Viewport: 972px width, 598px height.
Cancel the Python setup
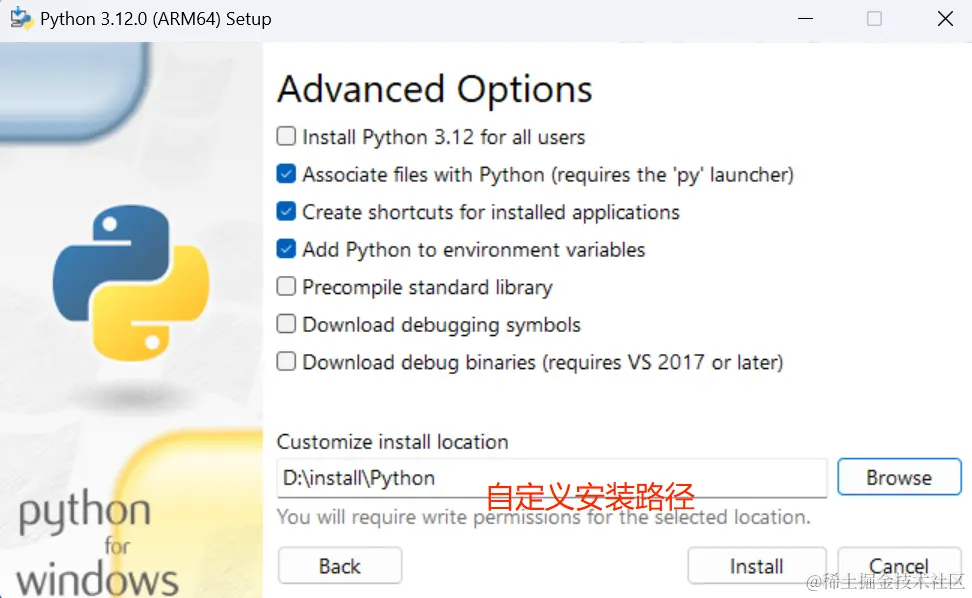(898, 566)
